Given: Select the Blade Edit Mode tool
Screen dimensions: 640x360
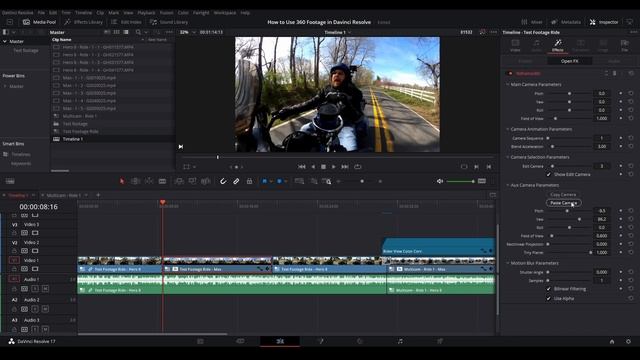Looking at the screenshot, I should pyautogui.click(x=162, y=181).
